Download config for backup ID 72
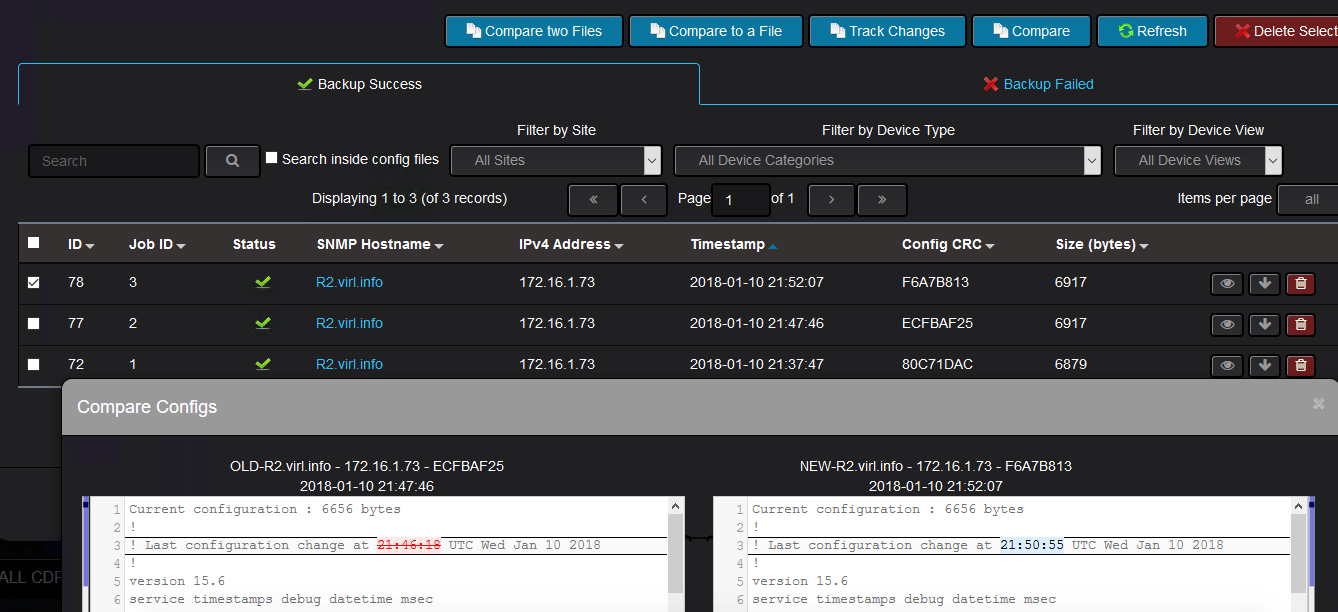The width and height of the screenshot is (1338, 612). click(1264, 365)
